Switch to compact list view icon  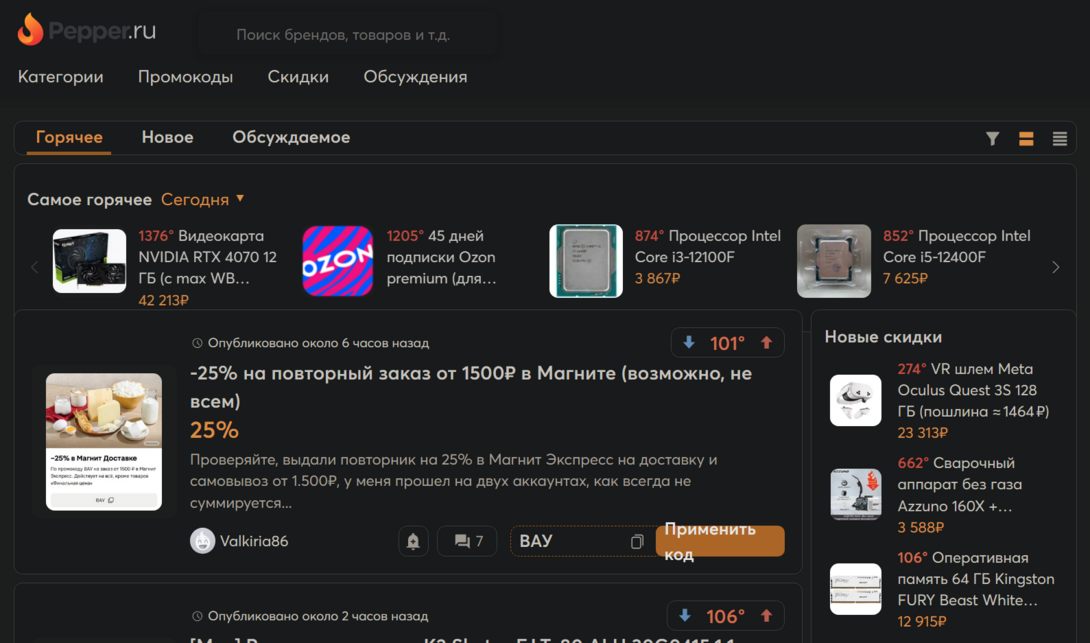point(1059,139)
